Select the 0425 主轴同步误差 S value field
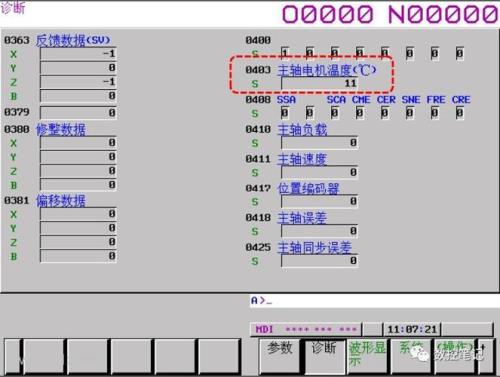Image resolution: width=500 pixels, height=377 pixels. coord(319,261)
